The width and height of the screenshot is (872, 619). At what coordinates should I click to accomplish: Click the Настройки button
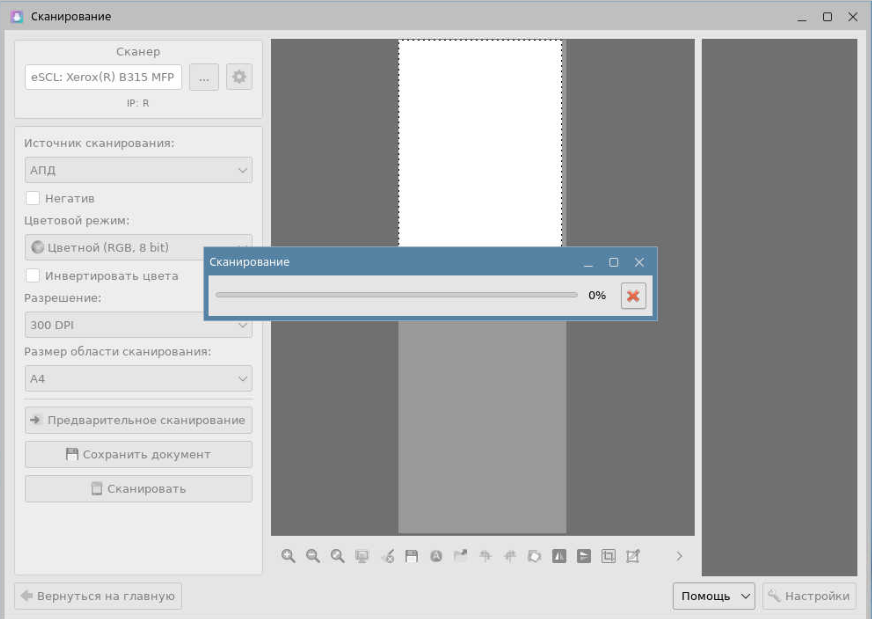(x=809, y=596)
